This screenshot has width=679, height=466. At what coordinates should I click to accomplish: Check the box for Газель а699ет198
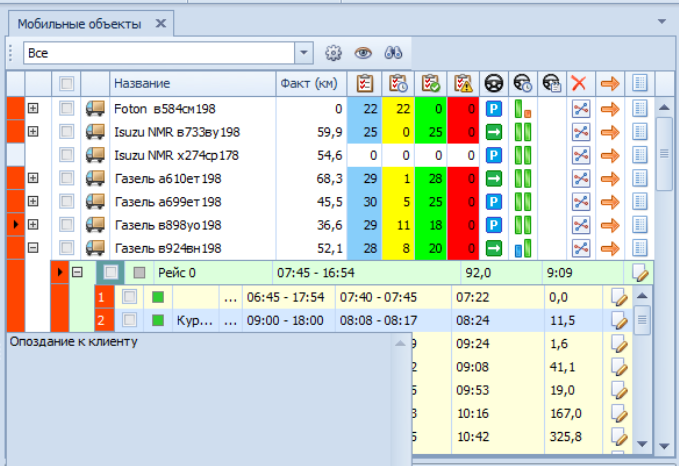[x=67, y=201]
